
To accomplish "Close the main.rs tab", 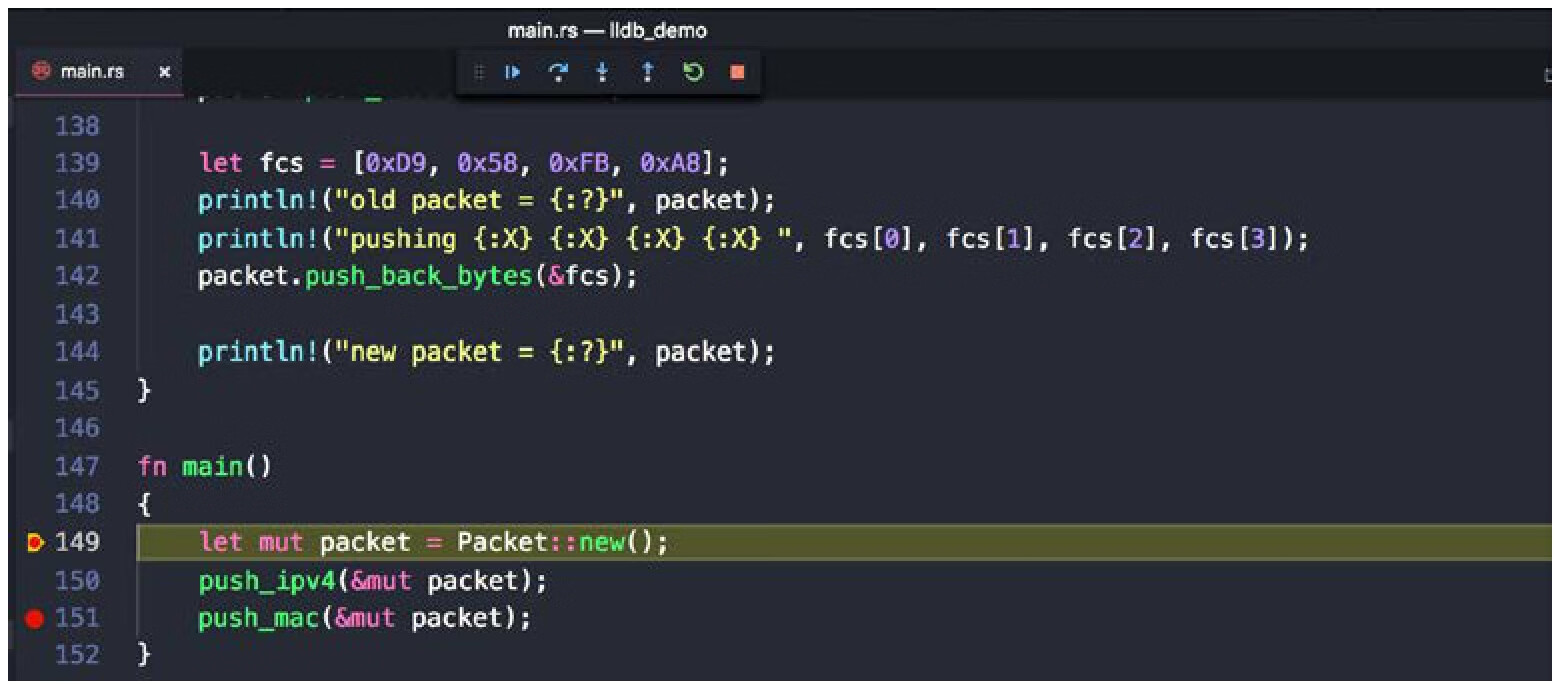I will [165, 72].
